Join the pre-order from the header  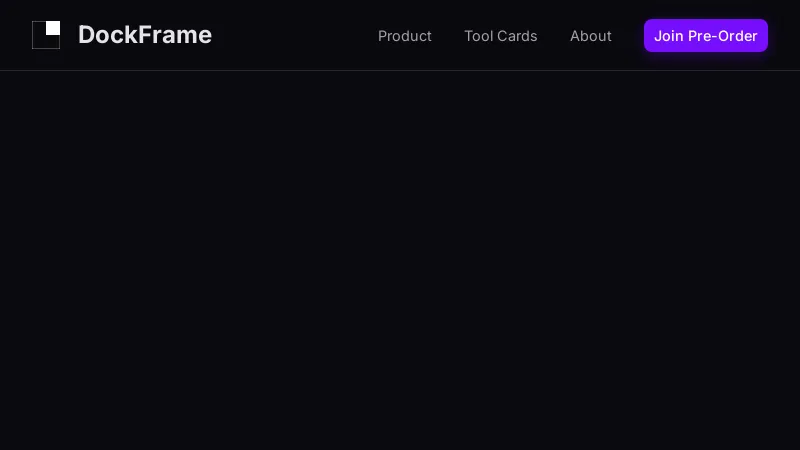tap(706, 36)
